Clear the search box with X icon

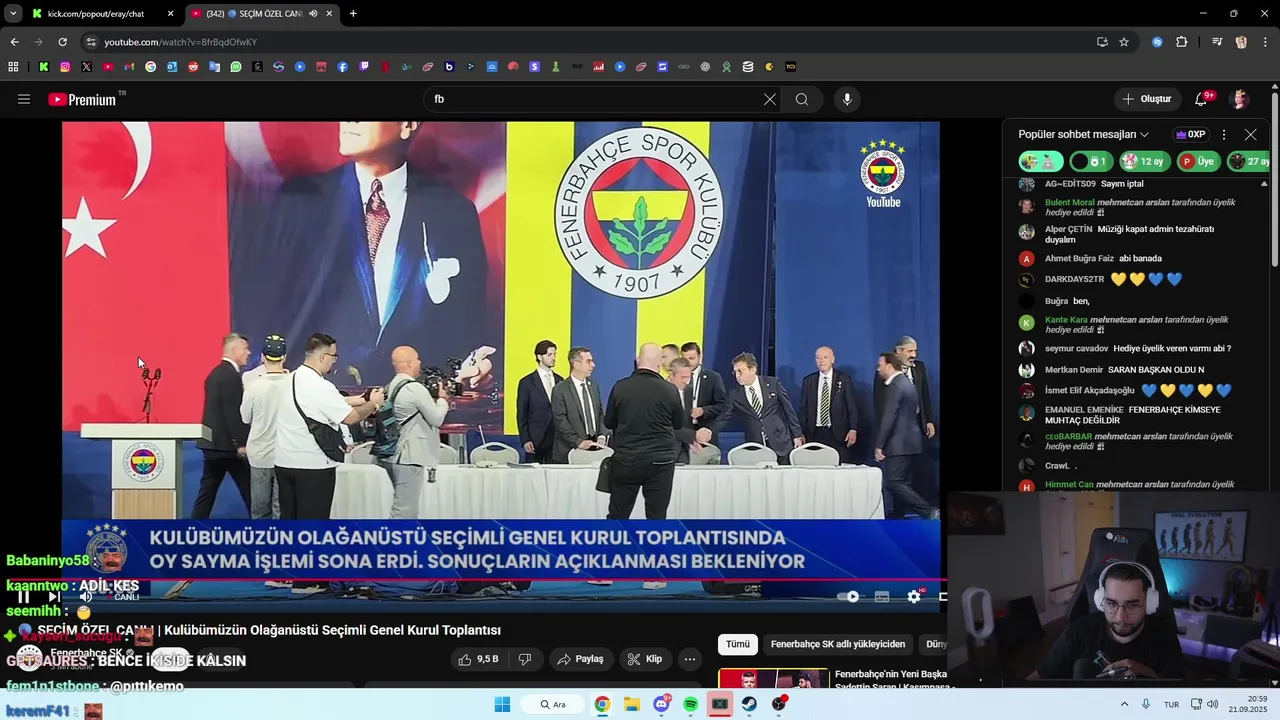[x=769, y=99]
